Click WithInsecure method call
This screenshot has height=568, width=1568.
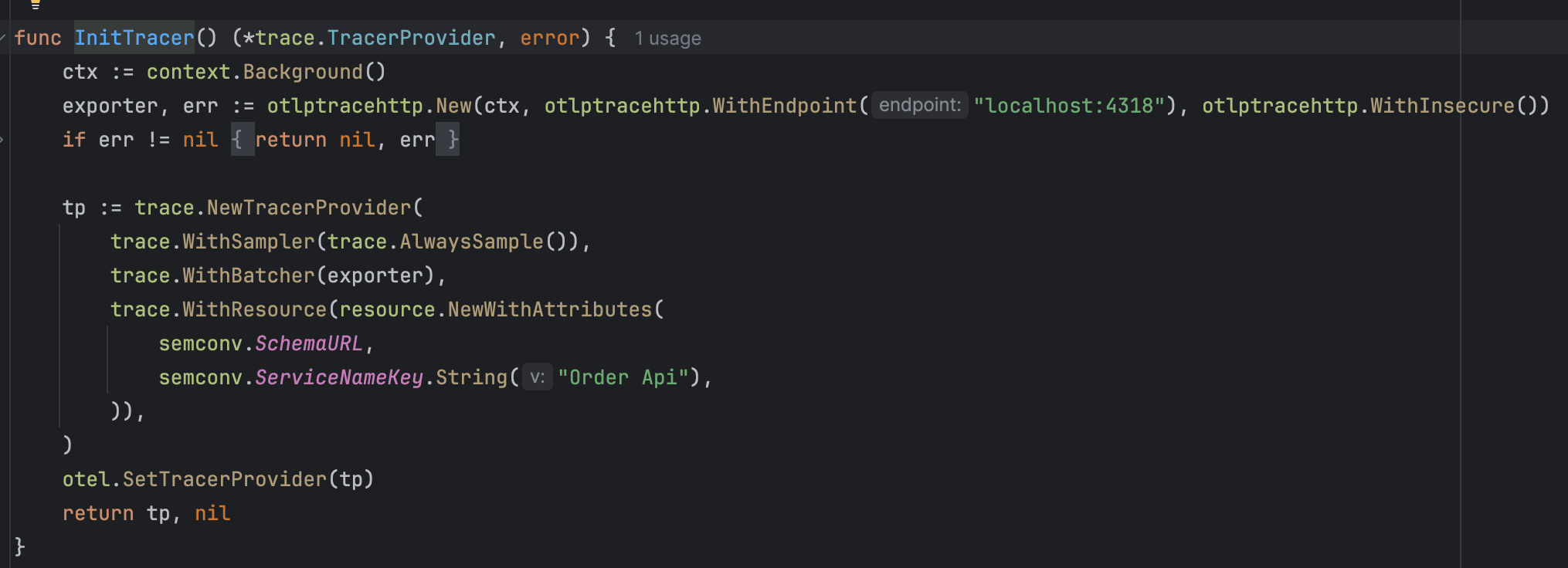[x=1442, y=106]
